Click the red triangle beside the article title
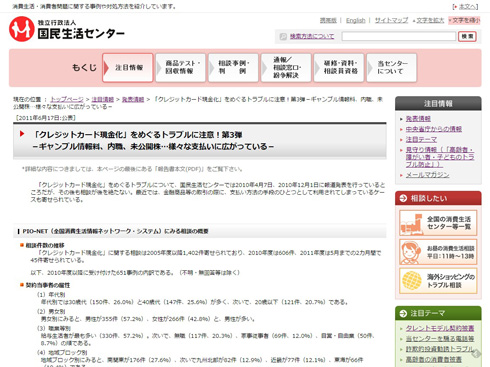Viewport: 490px width, 367px height. [x=22, y=134]
